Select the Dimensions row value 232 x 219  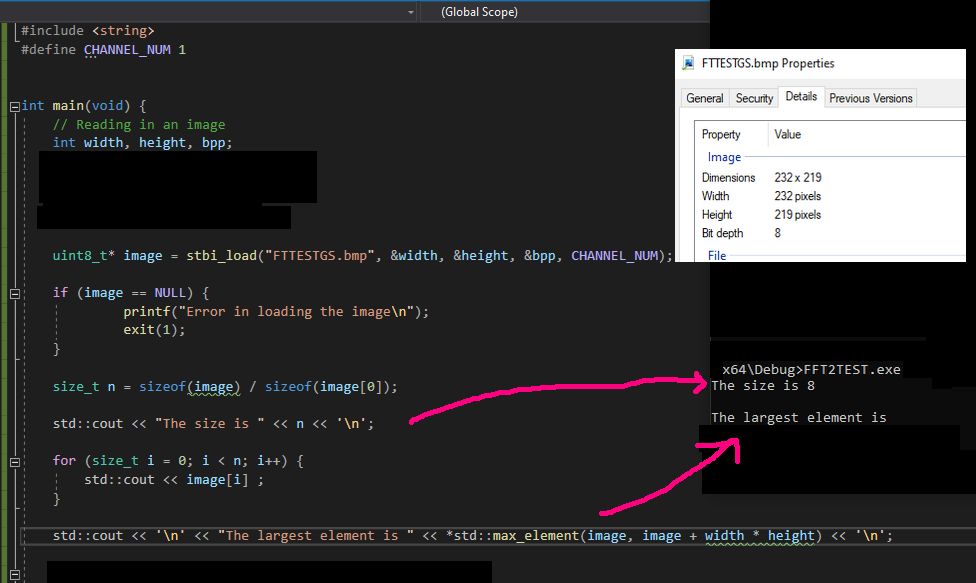point(798,177)
